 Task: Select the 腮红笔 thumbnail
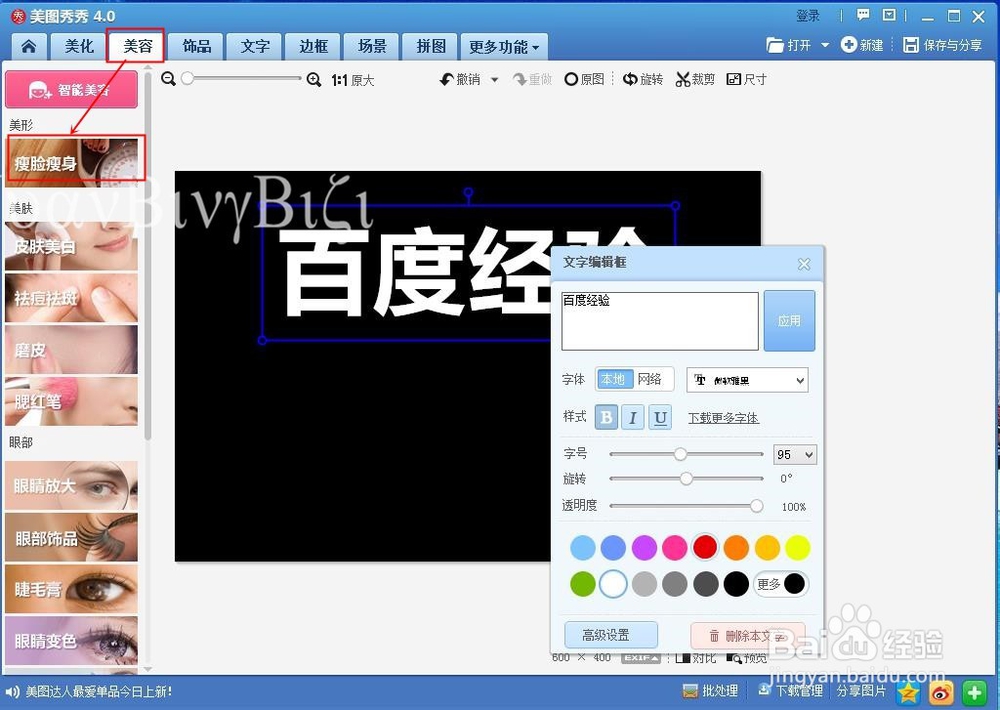coord(71,401)
